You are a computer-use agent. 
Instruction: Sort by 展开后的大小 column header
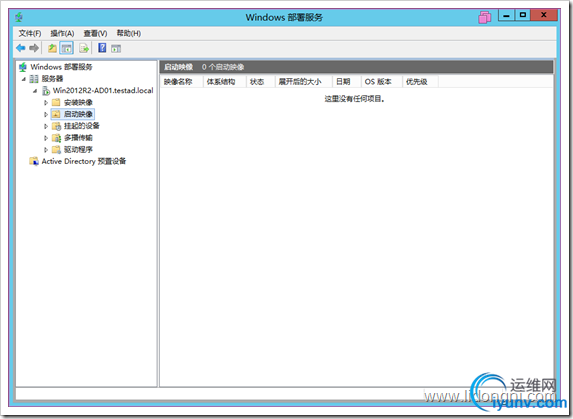[303, 81]
